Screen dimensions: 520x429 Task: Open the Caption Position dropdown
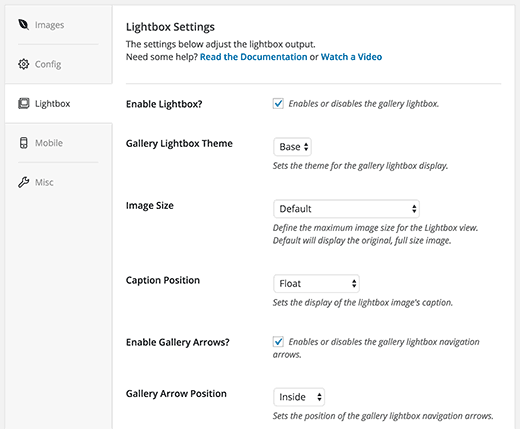[316, 283]
